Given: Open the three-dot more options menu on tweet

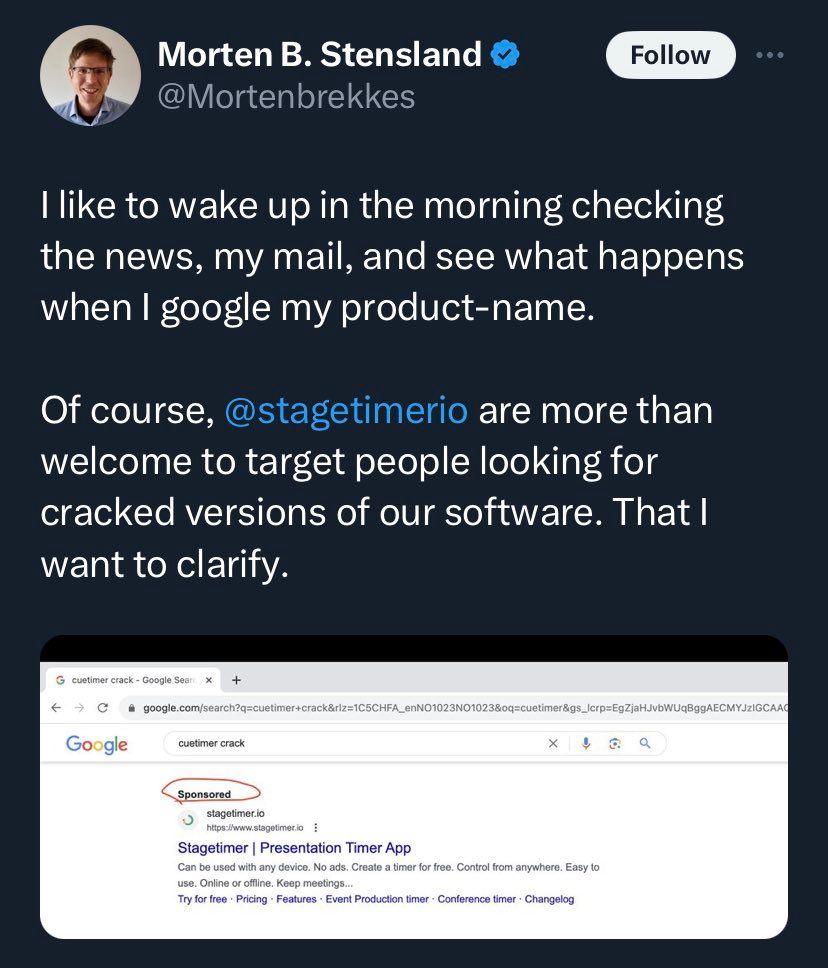Looking at the screenshot, I should (x=770, y=55).
